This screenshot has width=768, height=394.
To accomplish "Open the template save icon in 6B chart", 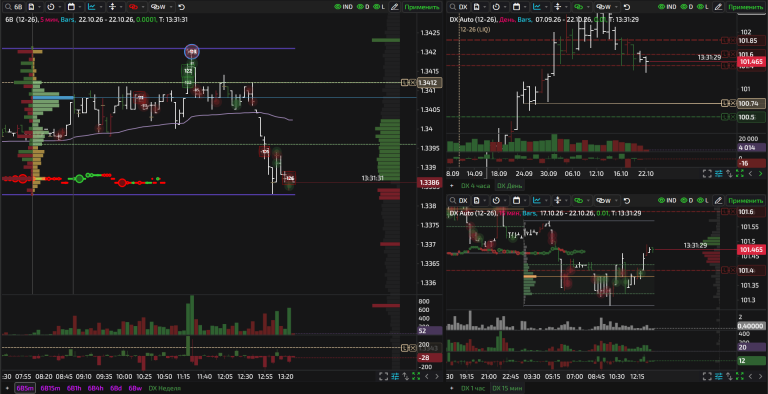I will click(x=31, y=7).
